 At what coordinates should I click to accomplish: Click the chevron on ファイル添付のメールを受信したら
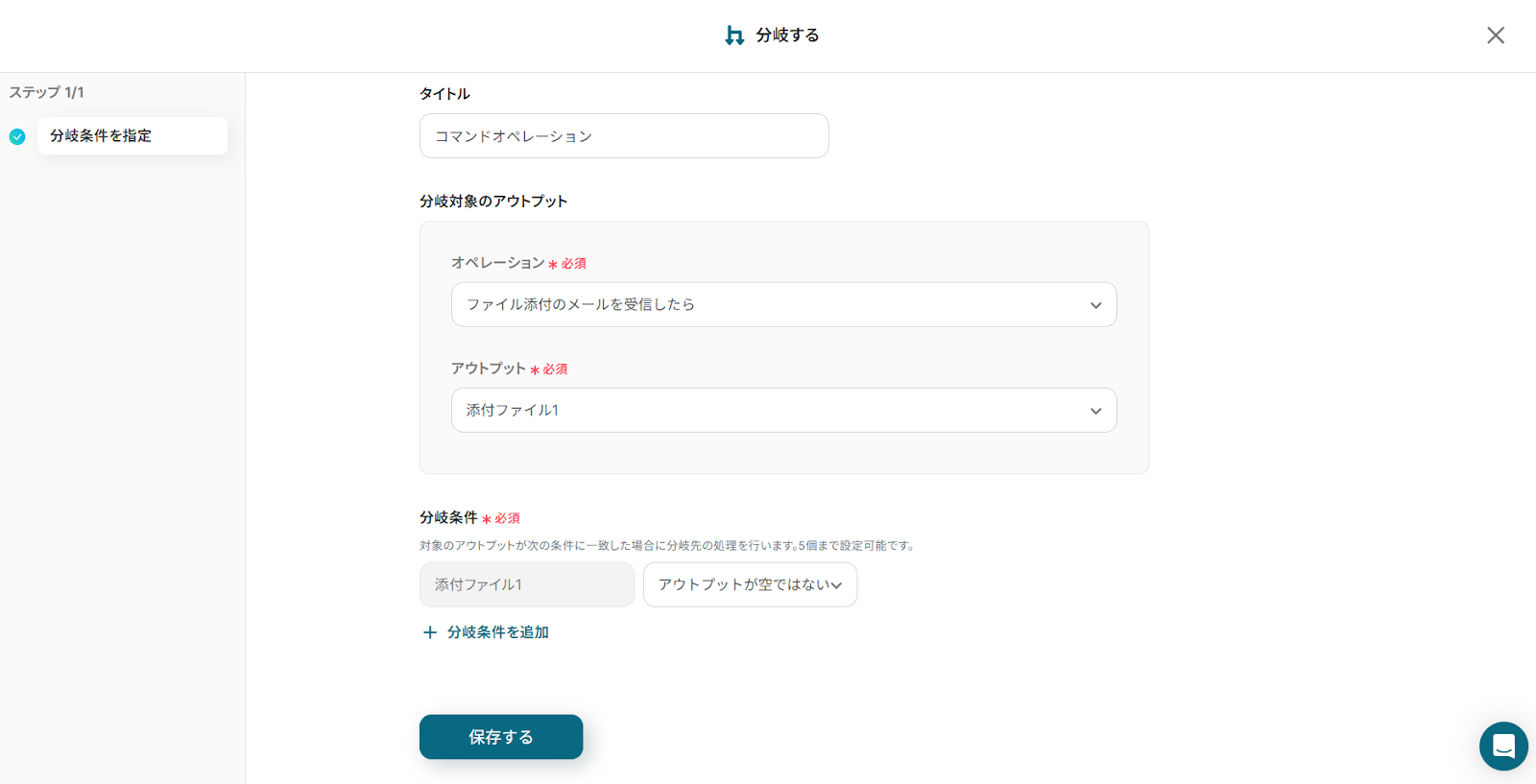click(1095, 305)
